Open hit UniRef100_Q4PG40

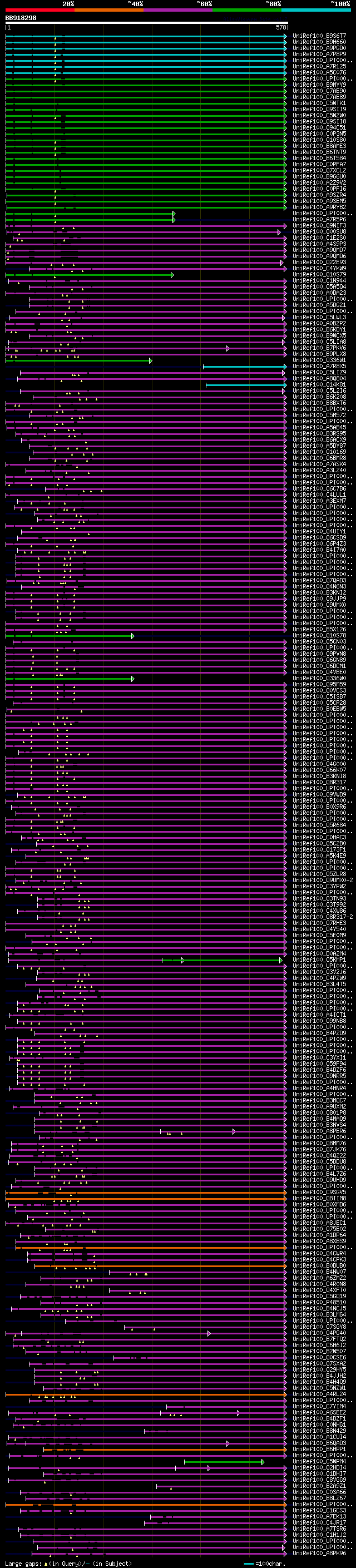pos(319,1333)
